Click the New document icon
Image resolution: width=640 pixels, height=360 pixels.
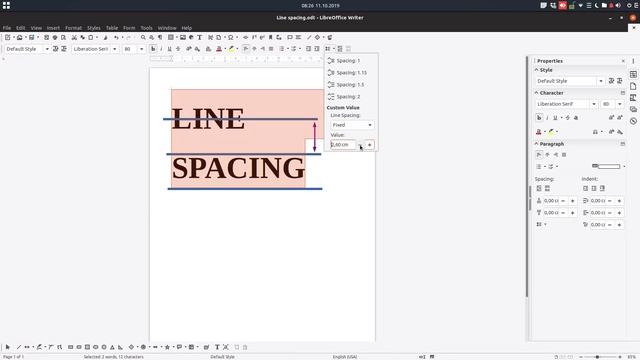(x=8, y=37)
